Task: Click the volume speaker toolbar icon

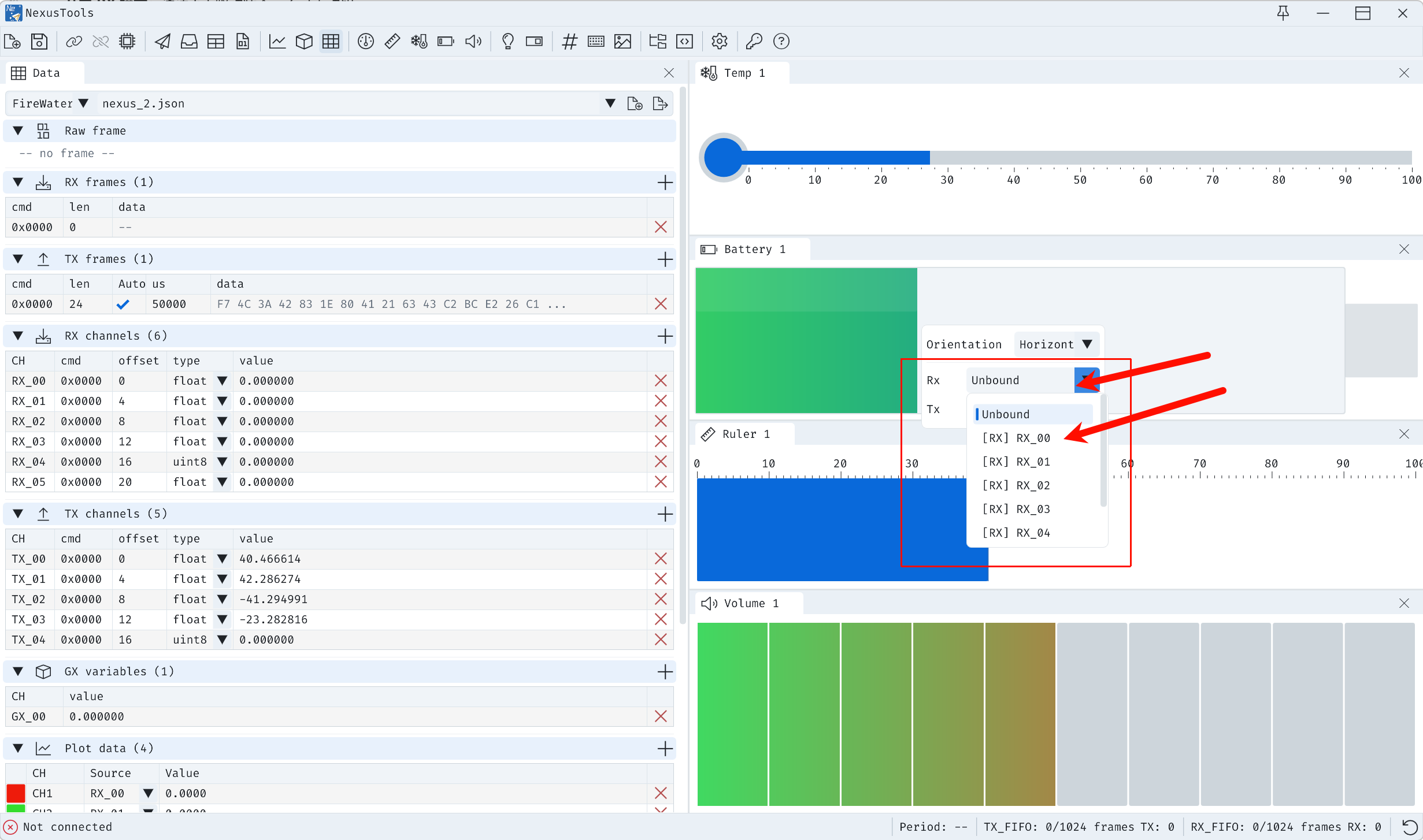Action: click(473, 41)
